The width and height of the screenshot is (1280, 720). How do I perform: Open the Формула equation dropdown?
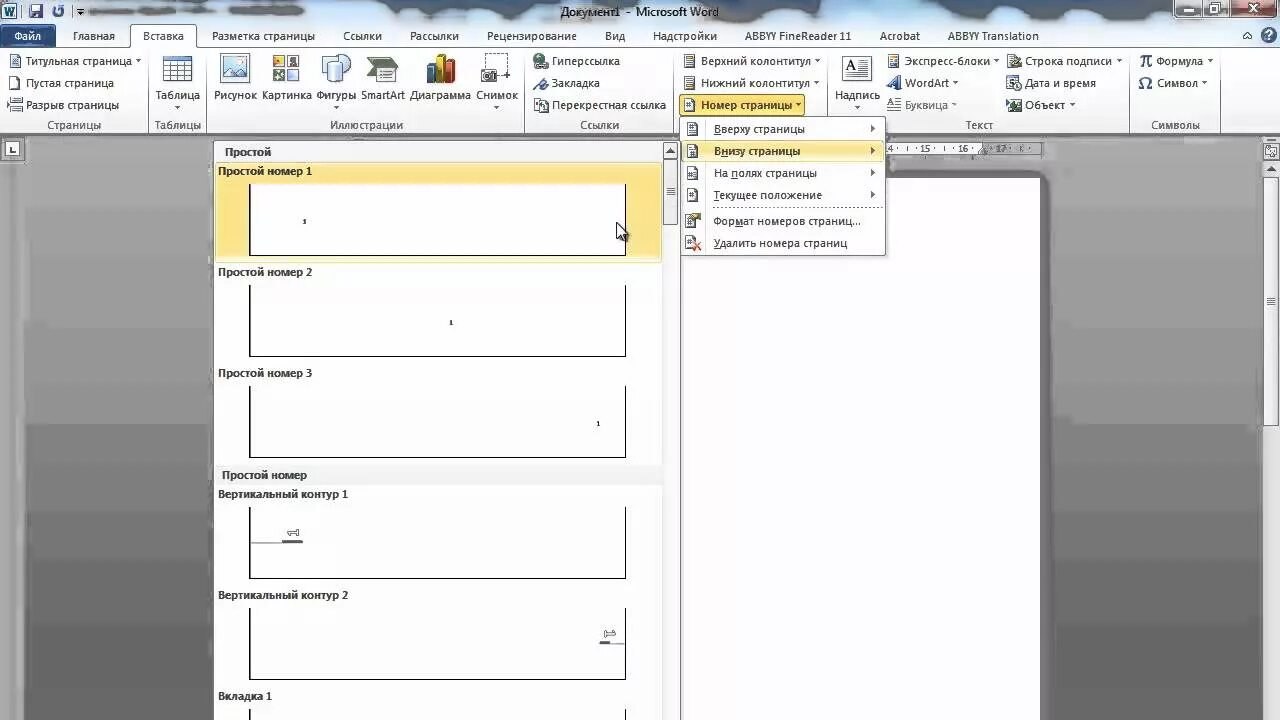tap(1176, 61)
